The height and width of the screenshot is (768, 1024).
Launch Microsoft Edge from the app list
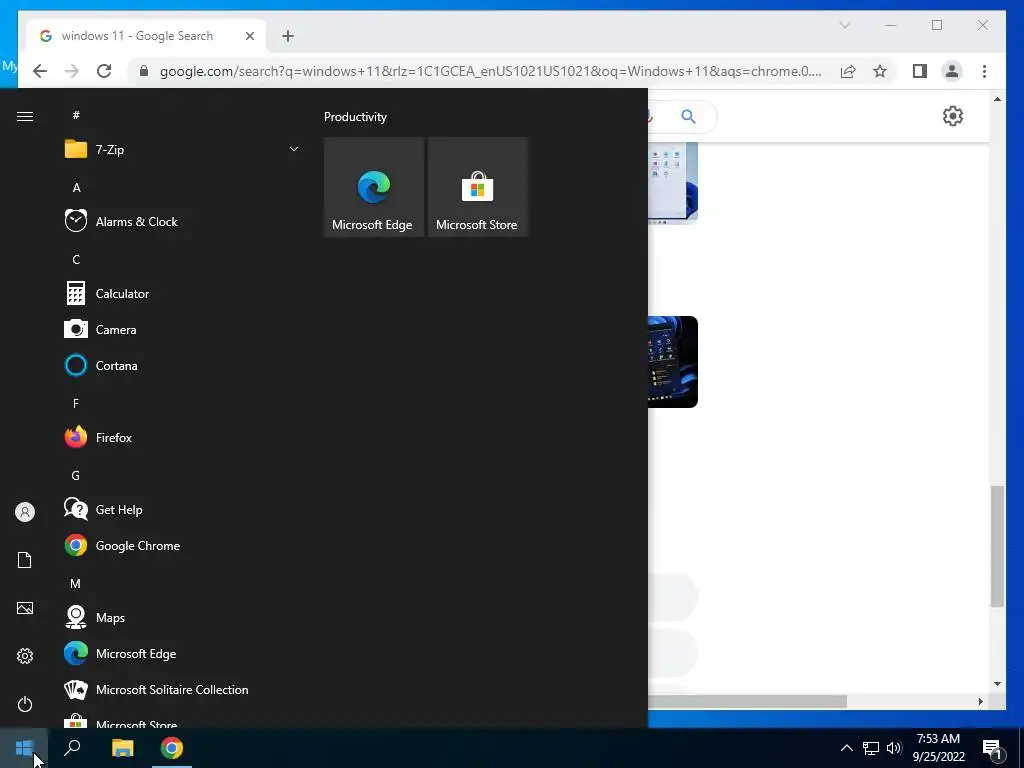(x=182, y=653)
